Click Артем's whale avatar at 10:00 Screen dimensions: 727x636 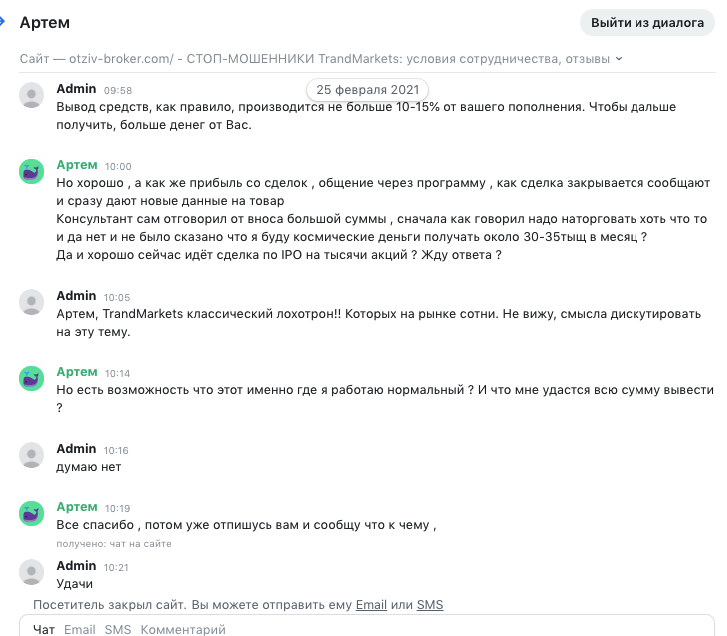(32, 172)
